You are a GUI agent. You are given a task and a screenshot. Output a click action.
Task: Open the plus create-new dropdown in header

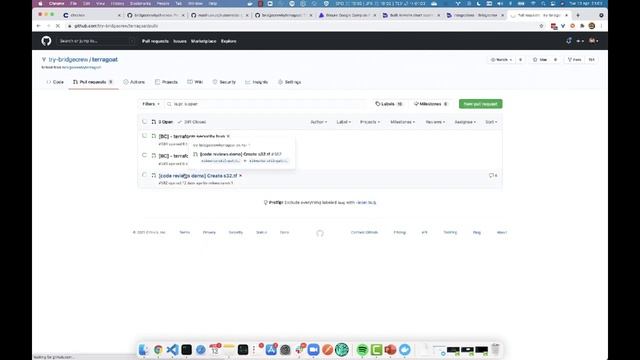(x=580, y=41)
